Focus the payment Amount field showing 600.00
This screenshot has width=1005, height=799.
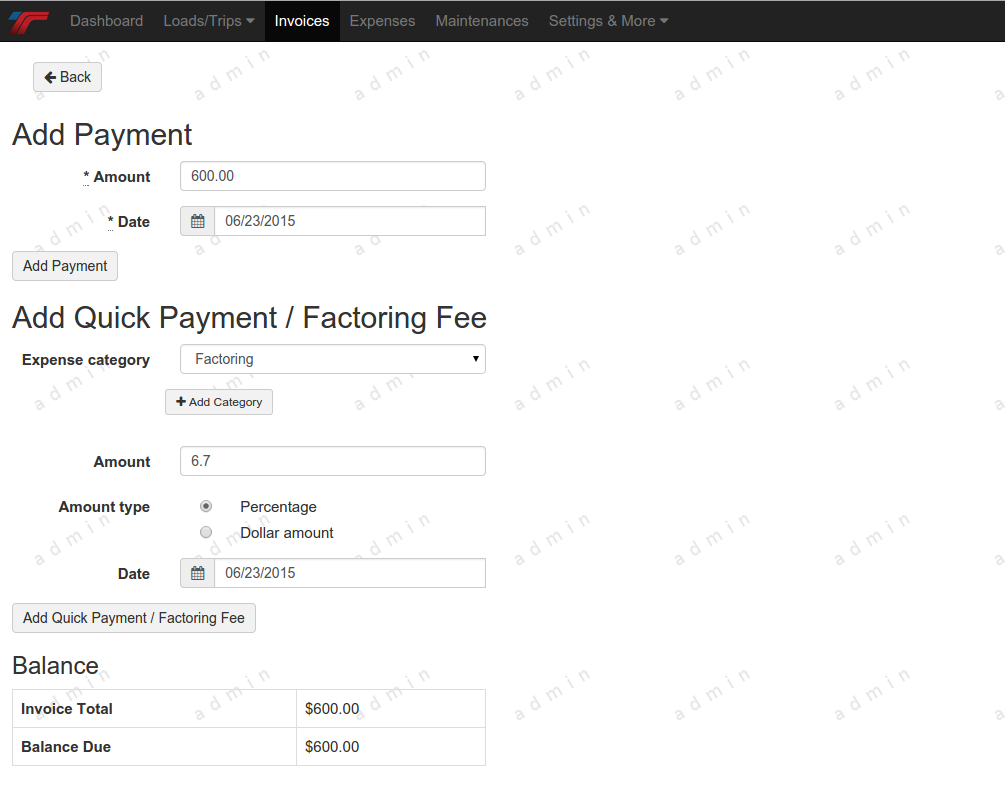point(333,176)
